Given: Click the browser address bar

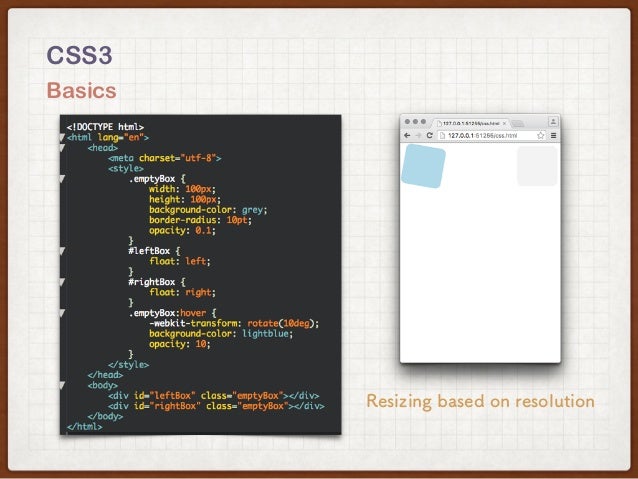Looking at the screenshot, I should click(491, 136).
